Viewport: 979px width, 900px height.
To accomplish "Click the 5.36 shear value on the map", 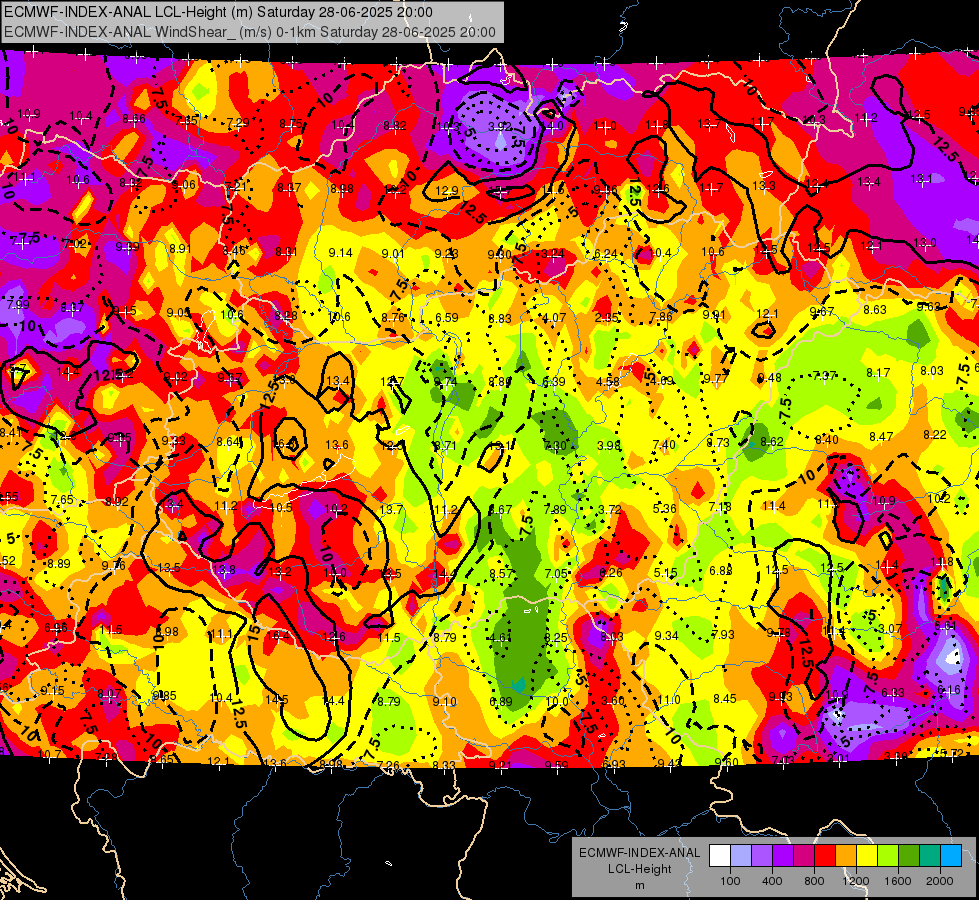I will (664, 508).
